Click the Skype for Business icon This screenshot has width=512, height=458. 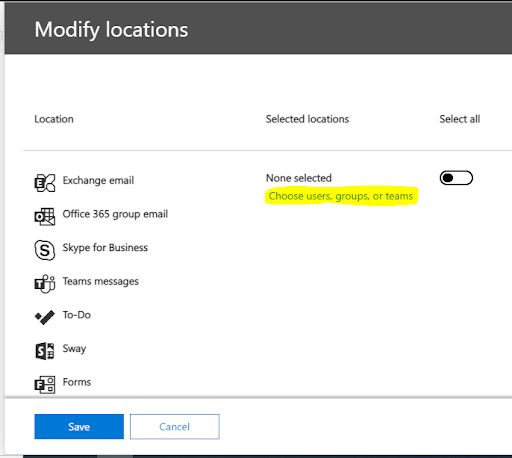pos(45,250)
